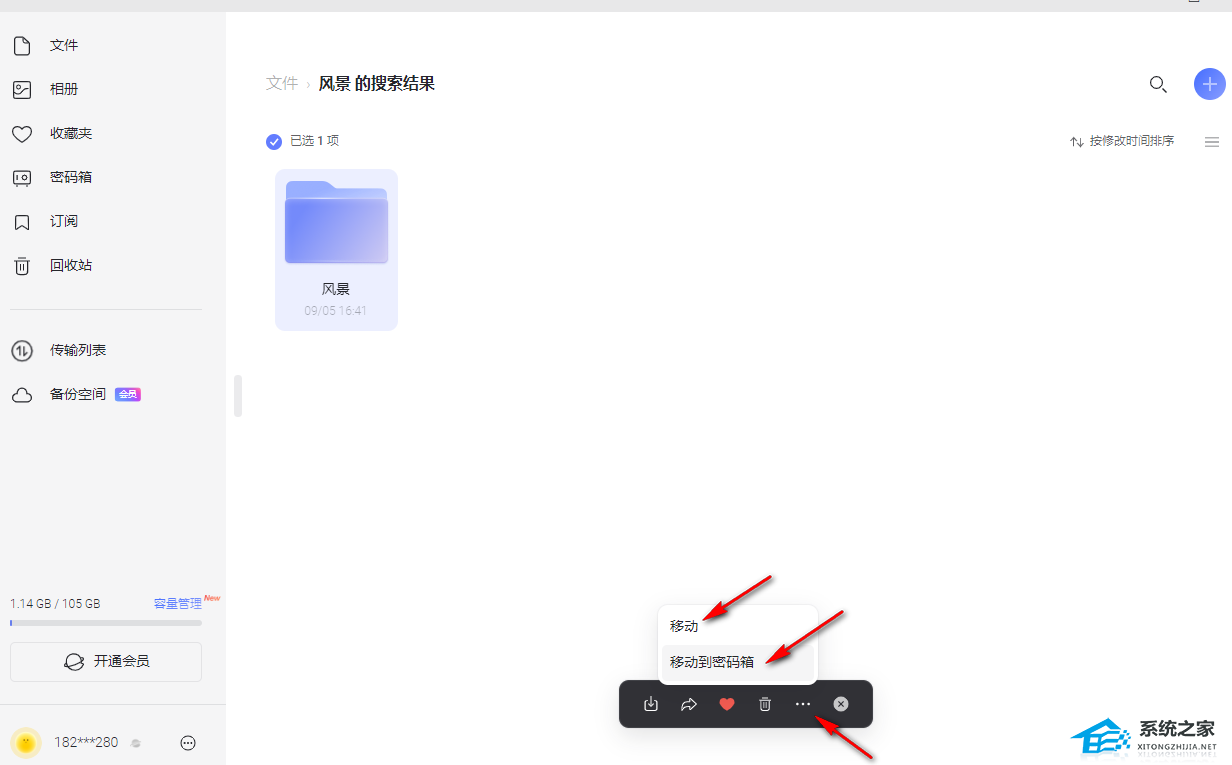The height and width of the screenshot is (765, 1232).
Task: Click the sidebar collapse handle
Action: click(238, 396)
